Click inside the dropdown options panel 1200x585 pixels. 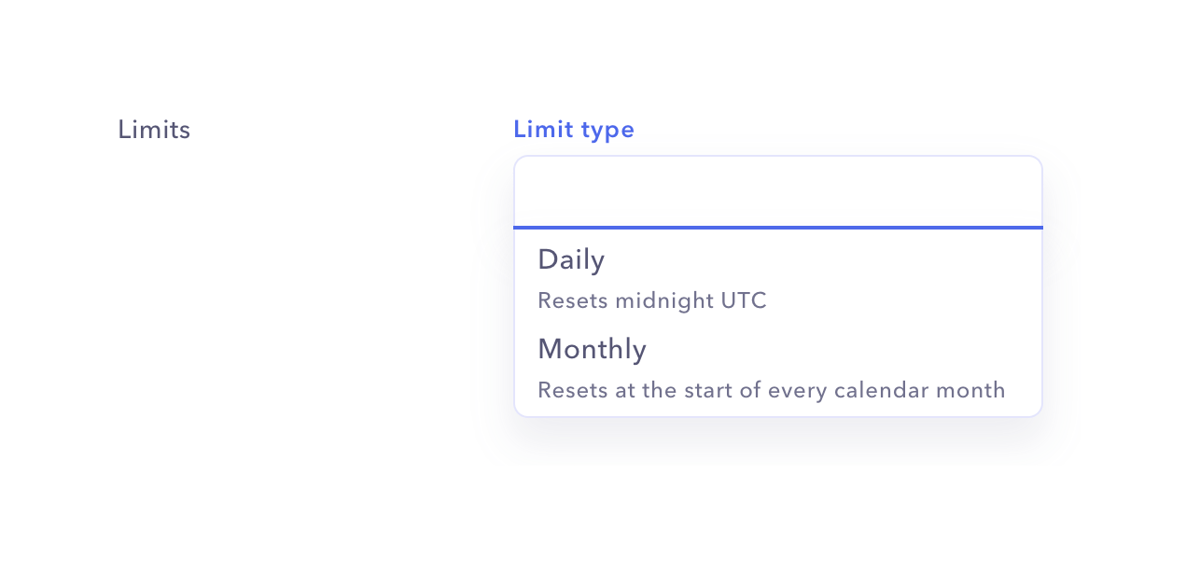(x=778, y=320)
